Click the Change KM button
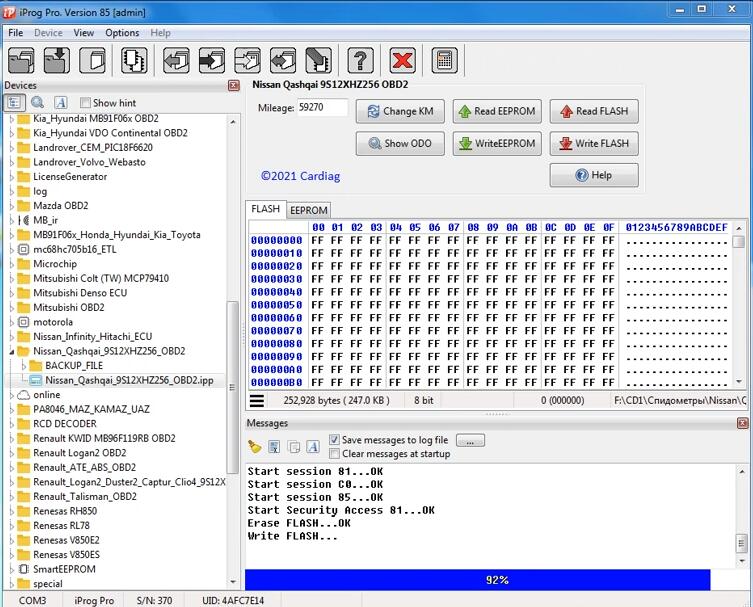This screenshot has height=607, width=753. (x=400, y=111)
